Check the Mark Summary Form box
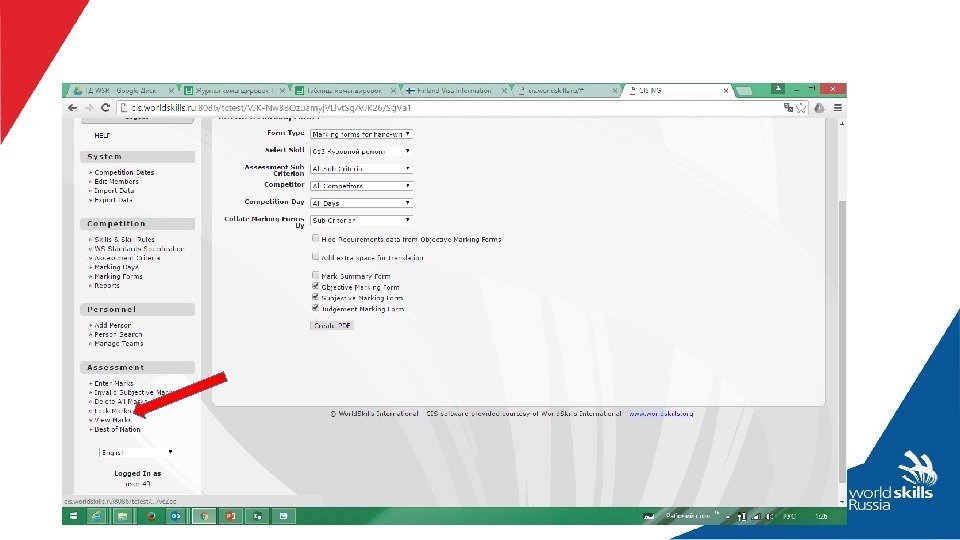 point(315,275)
